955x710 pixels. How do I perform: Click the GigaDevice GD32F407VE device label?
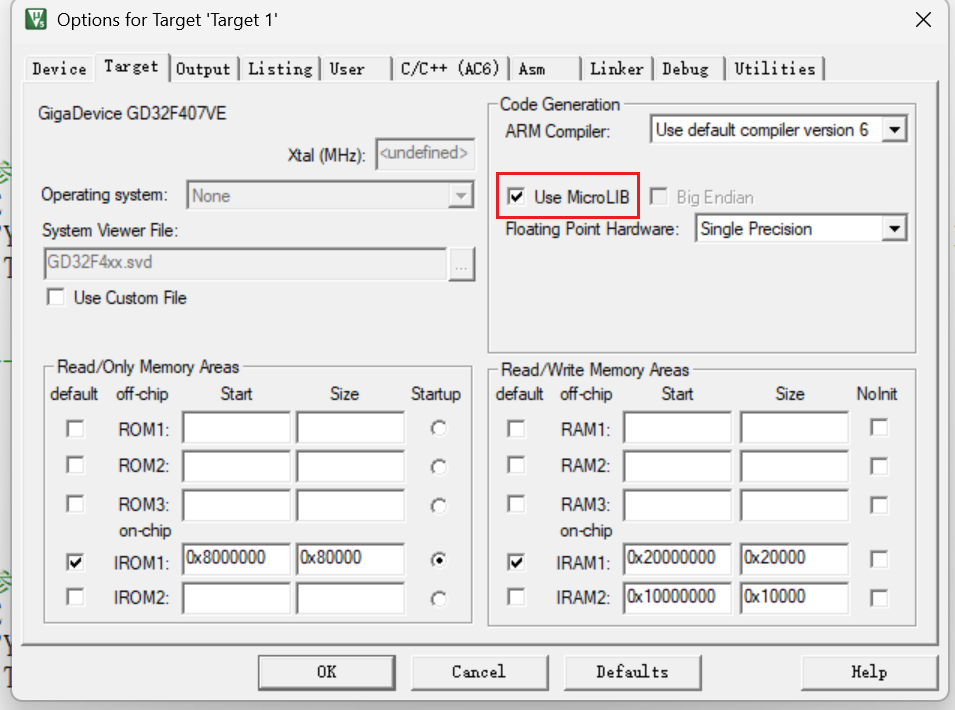tap(132, 113)
